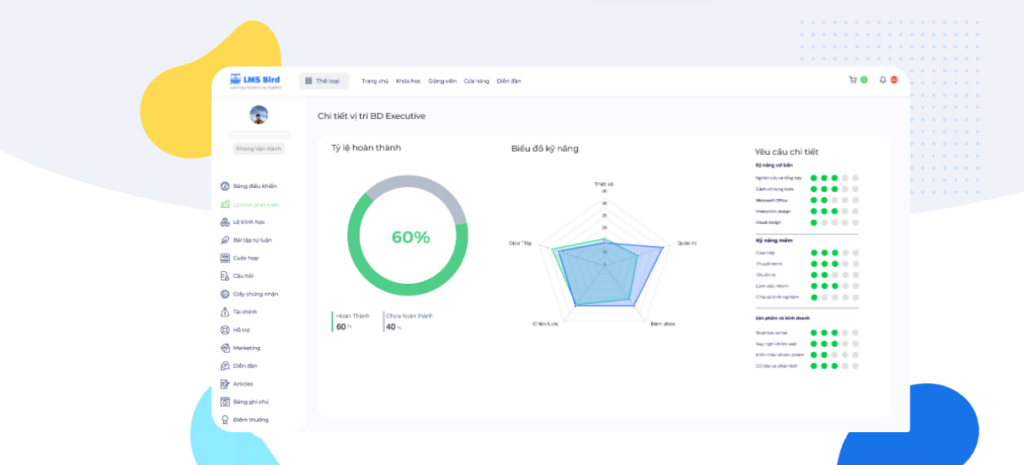The width and height of the screenshot is (1024, 465).
Task: Select the Cuộc họp sidebar icon
Action: 224,258
